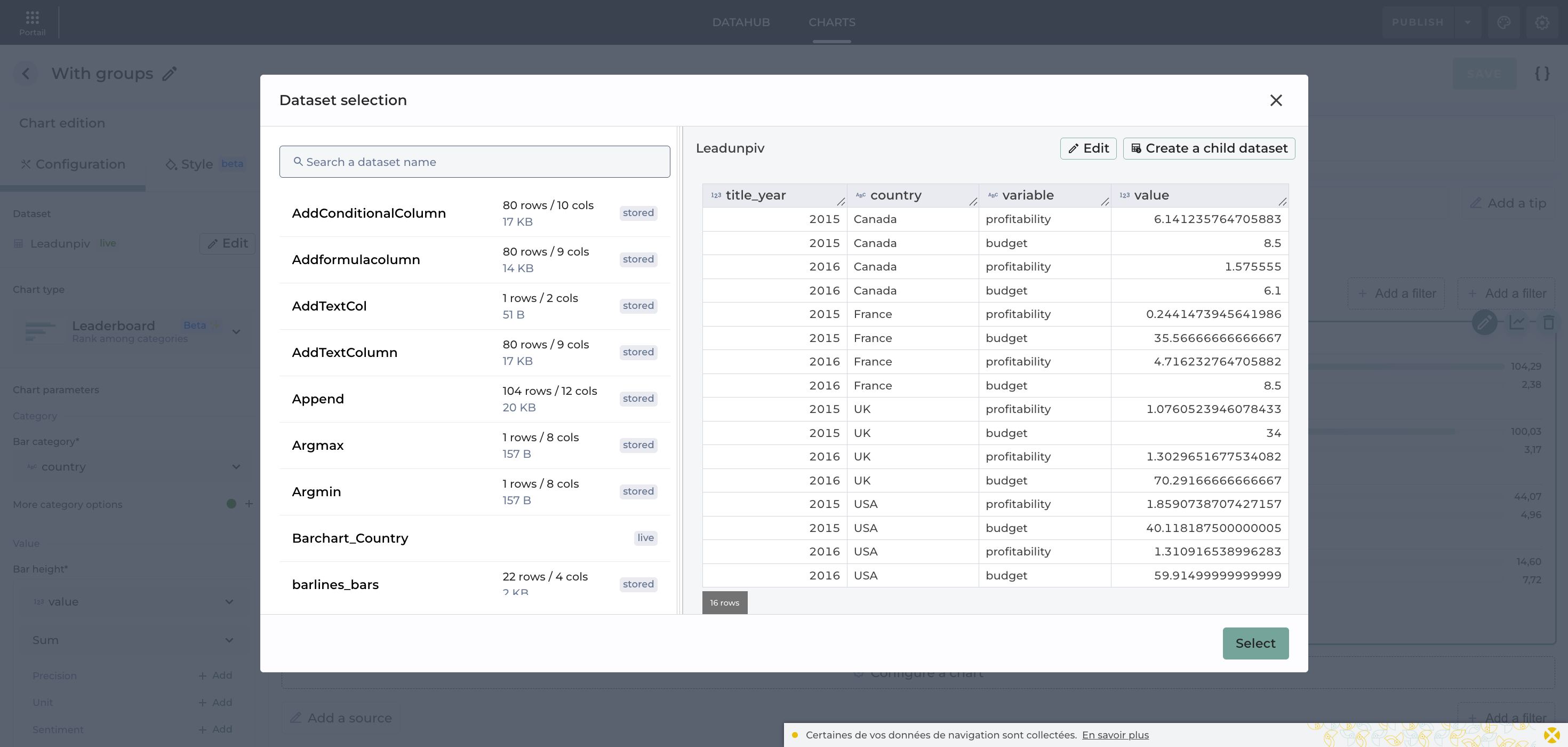Screen dimensions: 1568x747
Task: Open the value bar height dropdown
Action: click(x=134, y=601)
